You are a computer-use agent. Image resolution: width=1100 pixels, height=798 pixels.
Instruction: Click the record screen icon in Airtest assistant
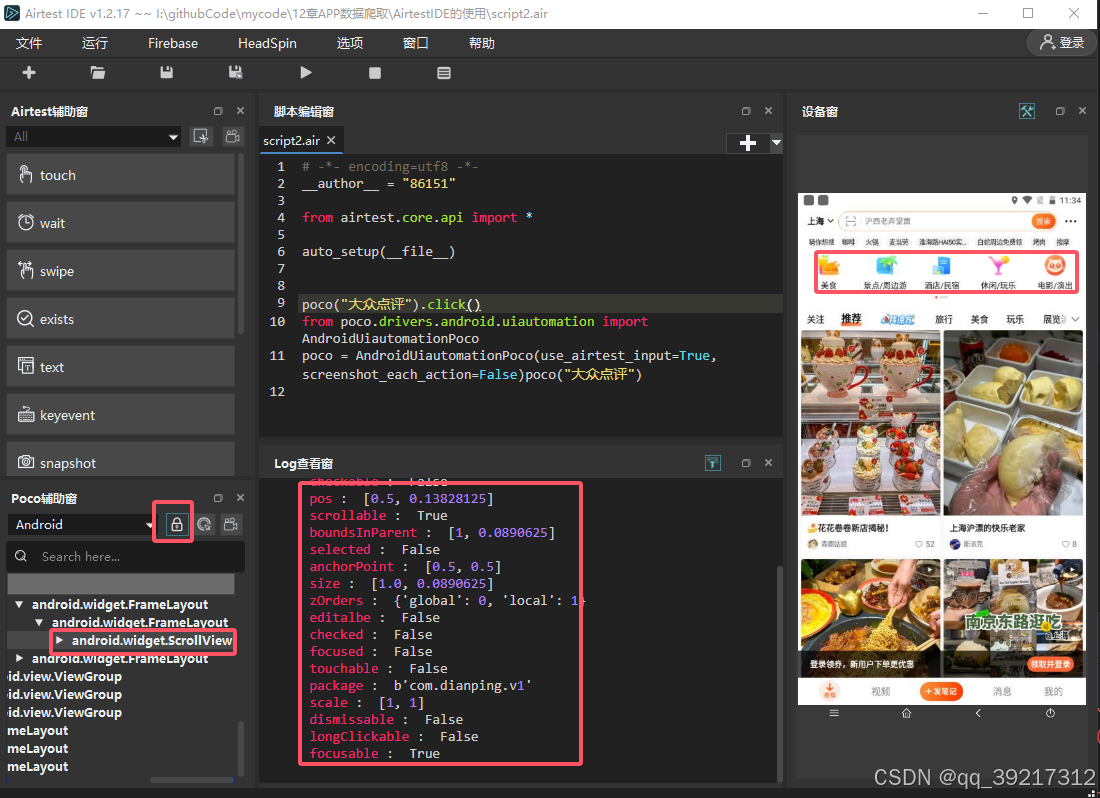click(x=233, y=136)
